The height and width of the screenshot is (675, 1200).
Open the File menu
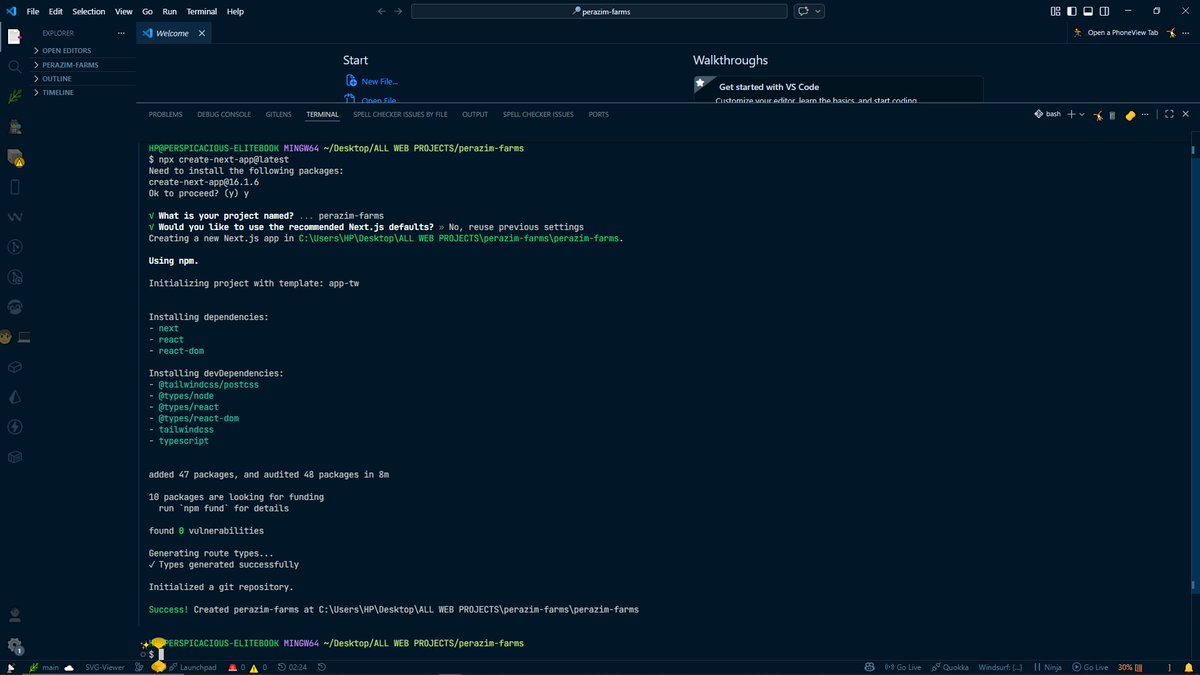(33, 11)
